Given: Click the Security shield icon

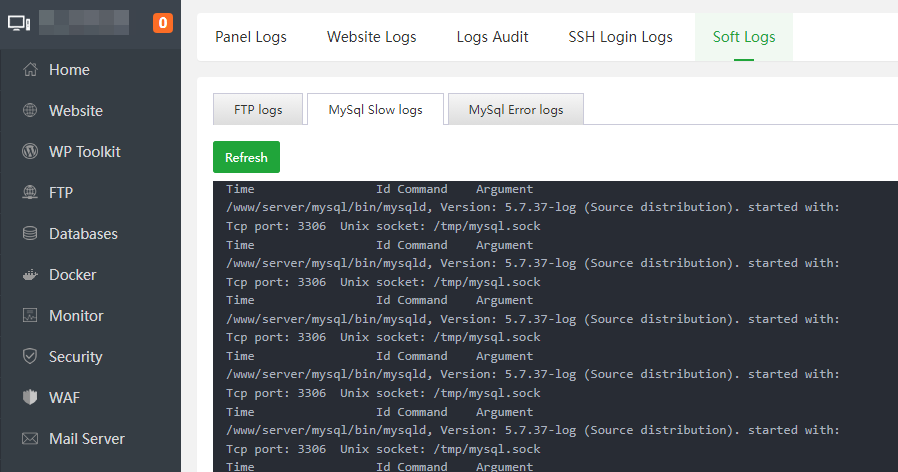Looking at the screenshot, I should 30,357.
